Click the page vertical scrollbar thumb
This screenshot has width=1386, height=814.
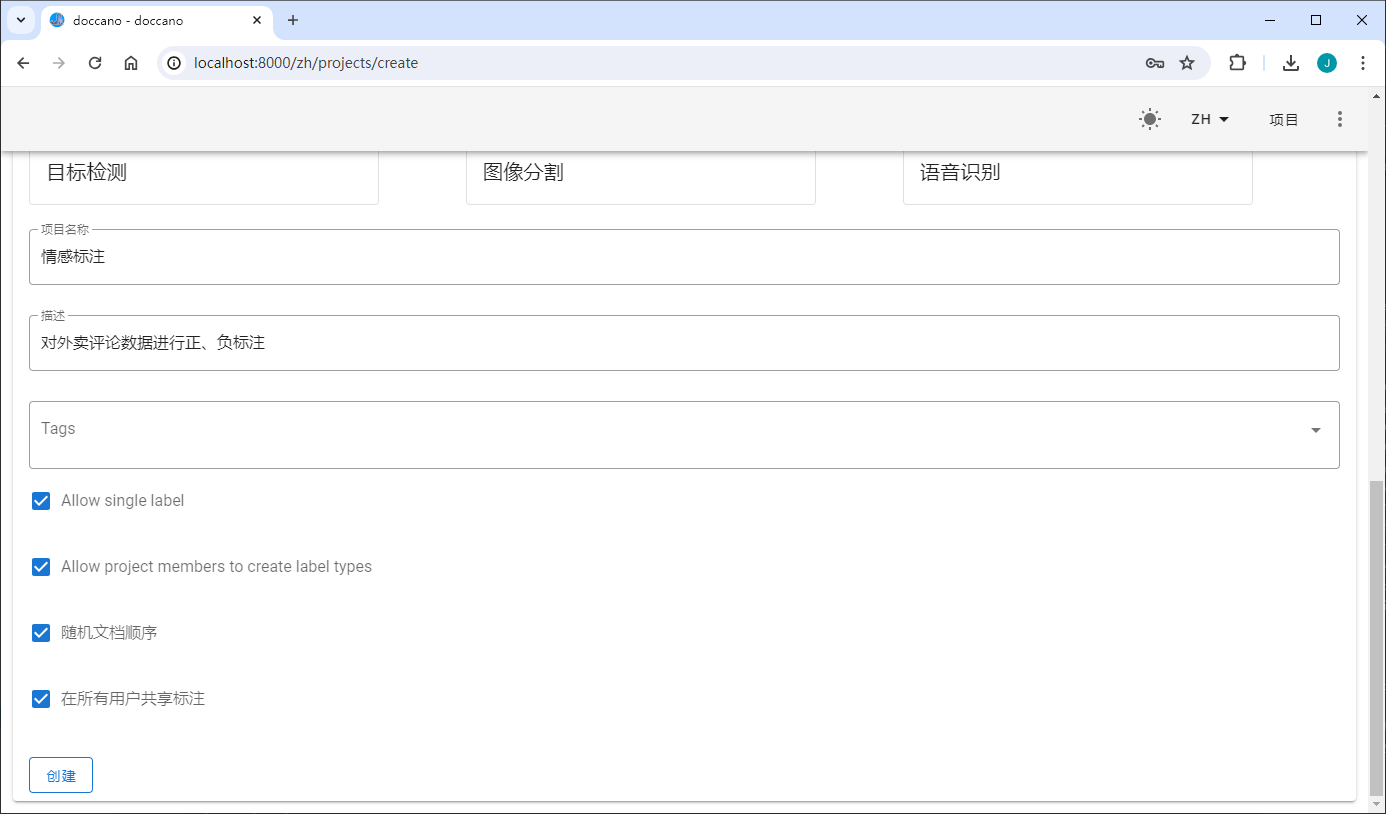click(x=1377, y=637)
